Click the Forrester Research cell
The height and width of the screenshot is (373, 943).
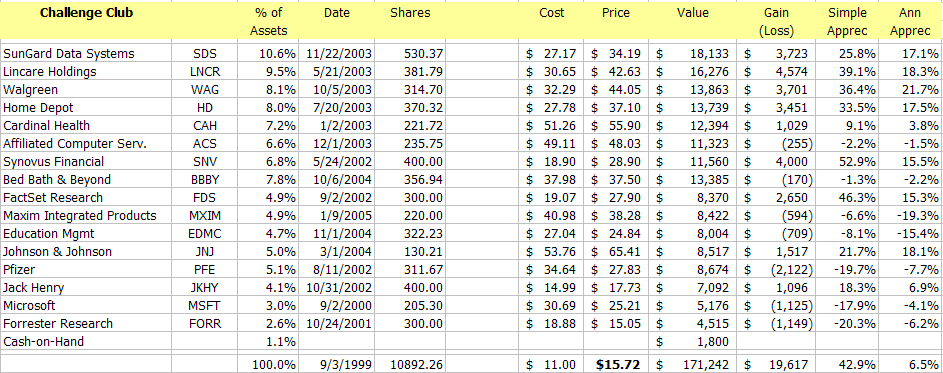coord(86,324)
